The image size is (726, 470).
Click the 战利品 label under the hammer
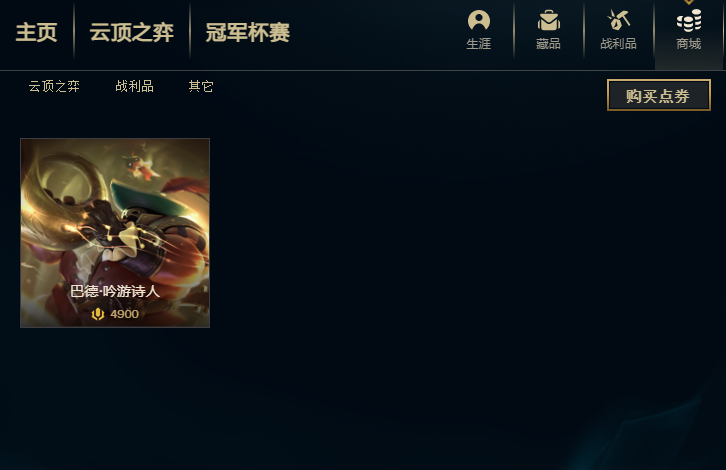618,44
